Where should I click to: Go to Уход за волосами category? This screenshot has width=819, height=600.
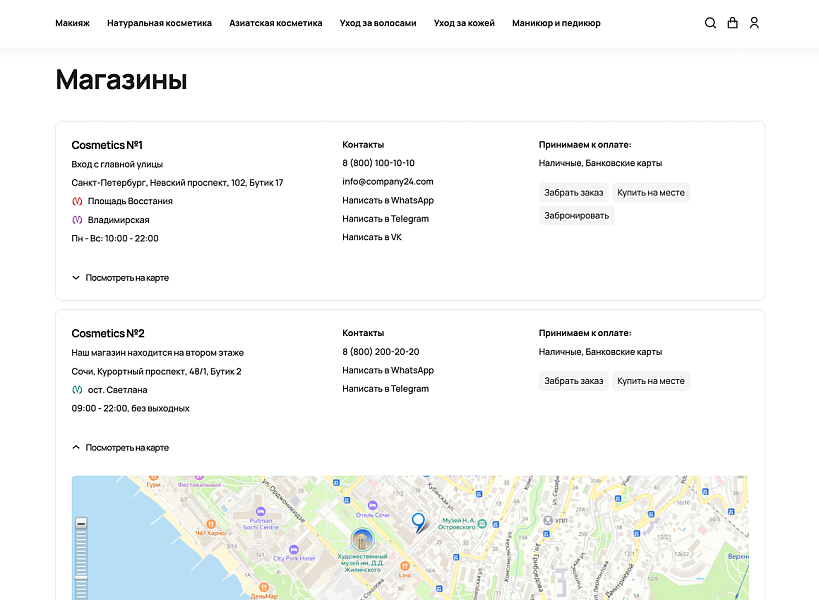pyautogui.click(x=377, y=23)
